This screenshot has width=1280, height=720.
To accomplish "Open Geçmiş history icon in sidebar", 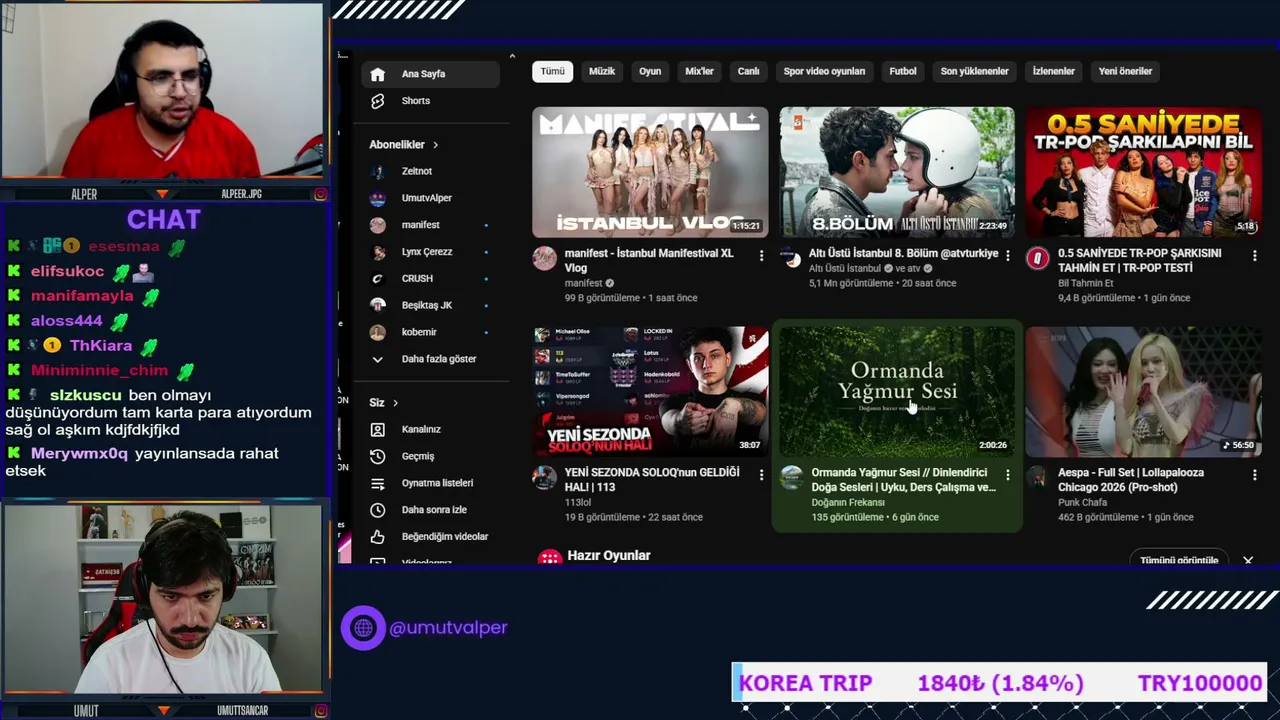I will click(377, 456).
